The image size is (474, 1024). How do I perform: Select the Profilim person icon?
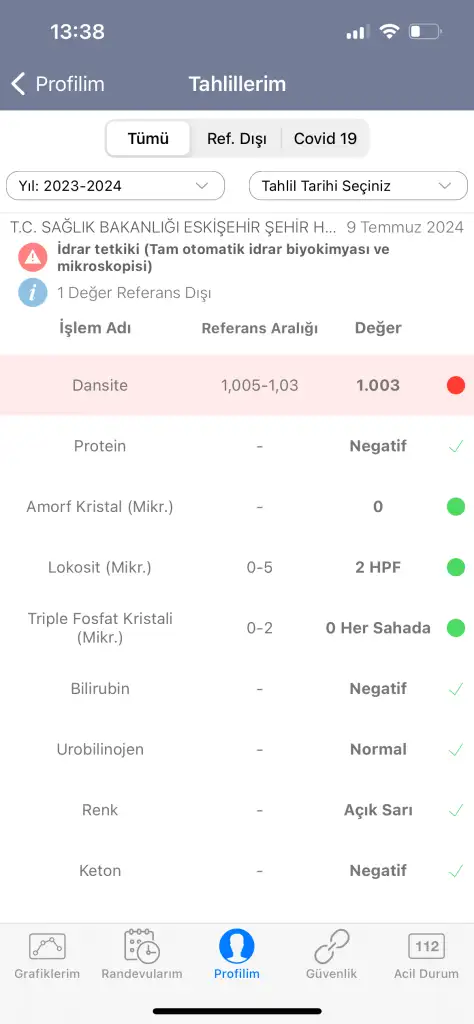pos(236,946)
